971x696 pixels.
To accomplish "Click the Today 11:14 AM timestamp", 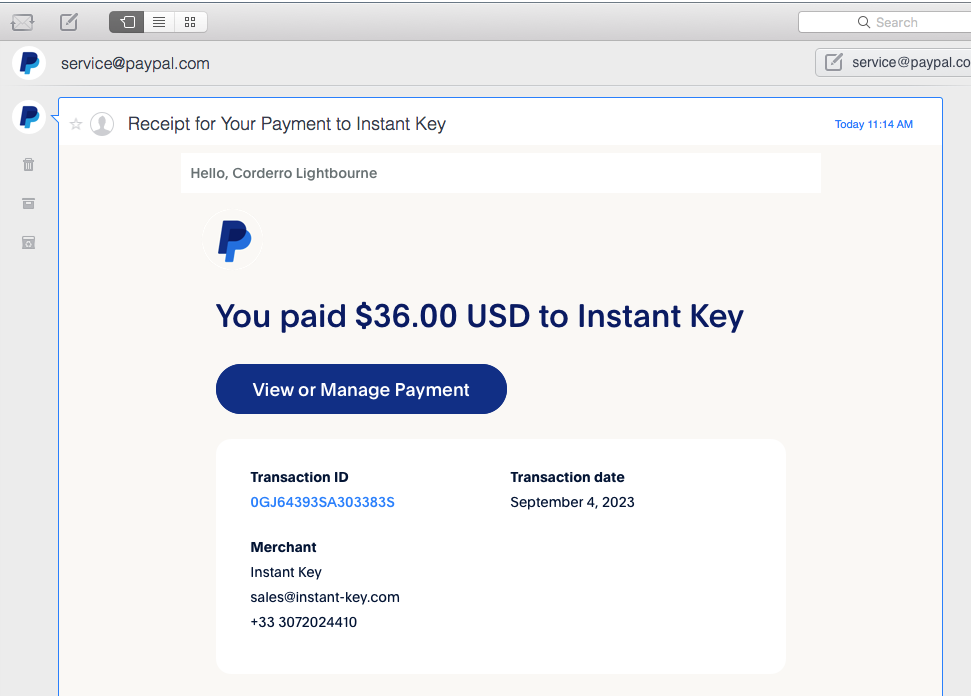I will tap(873, 124).
